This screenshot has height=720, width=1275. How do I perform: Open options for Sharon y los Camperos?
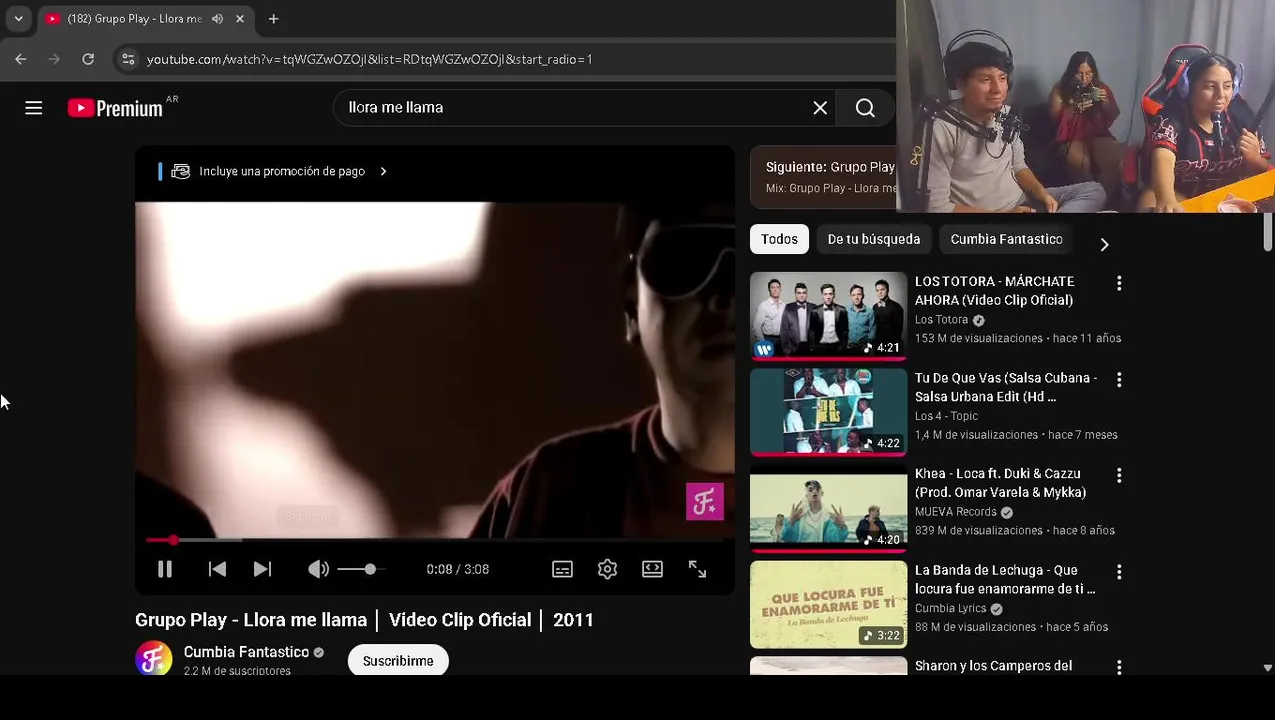click(1119, 667)
